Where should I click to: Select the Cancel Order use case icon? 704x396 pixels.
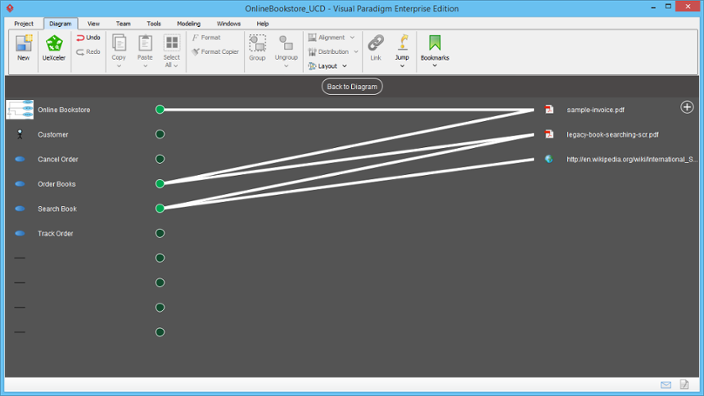(20, 159)
